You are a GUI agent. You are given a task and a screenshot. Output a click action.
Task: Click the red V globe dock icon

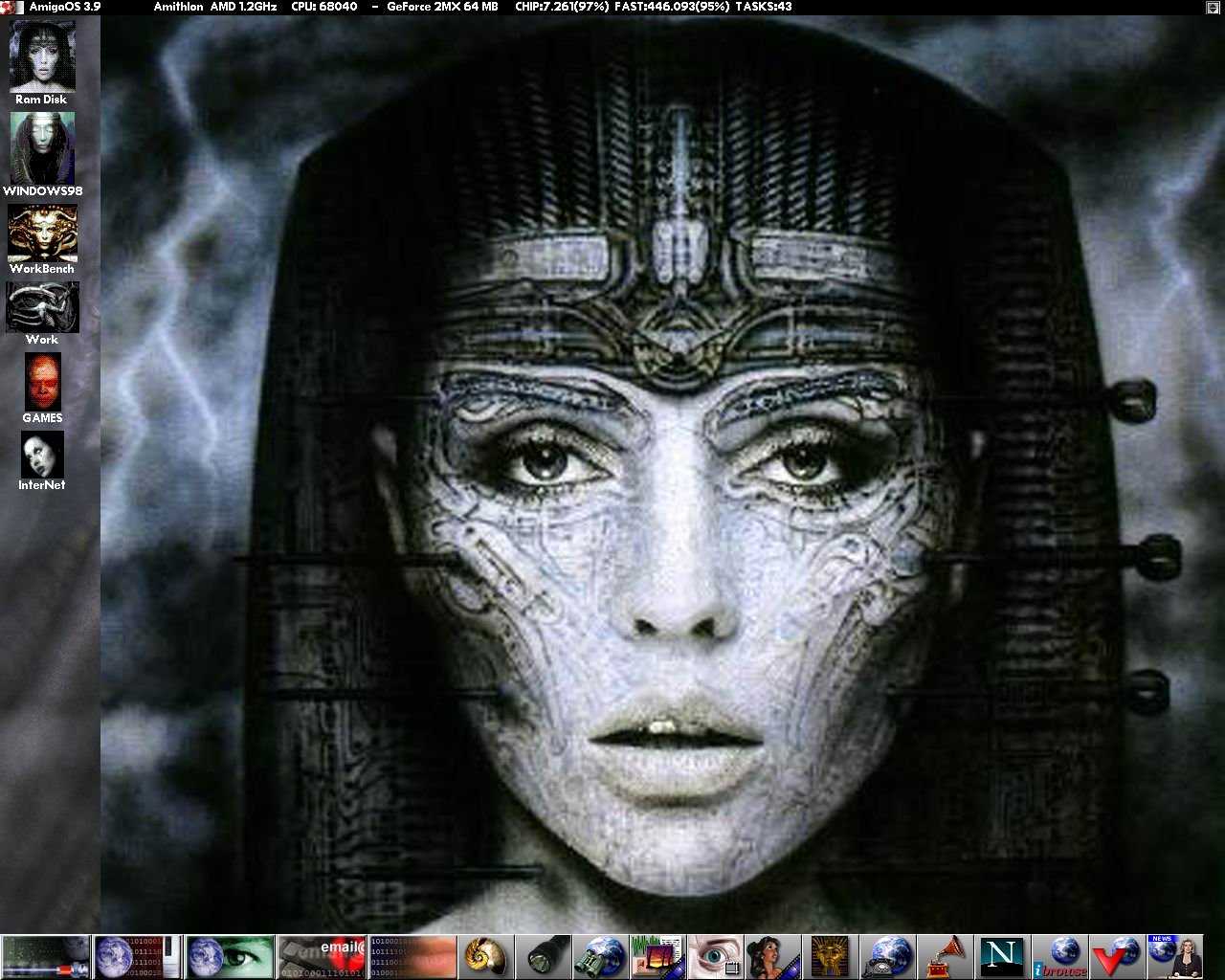(x=1117, y=956)
